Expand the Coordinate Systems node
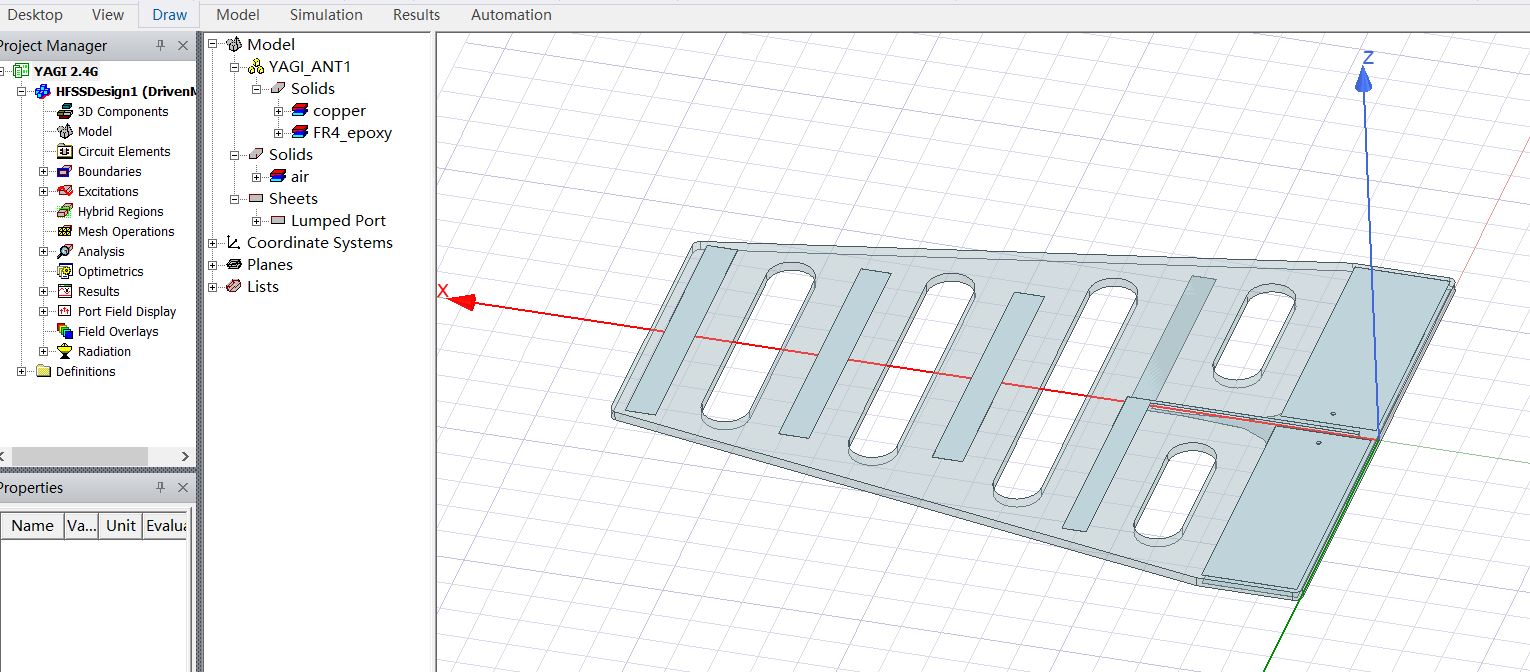1530x672 pixels. click(x=213, y=243)
